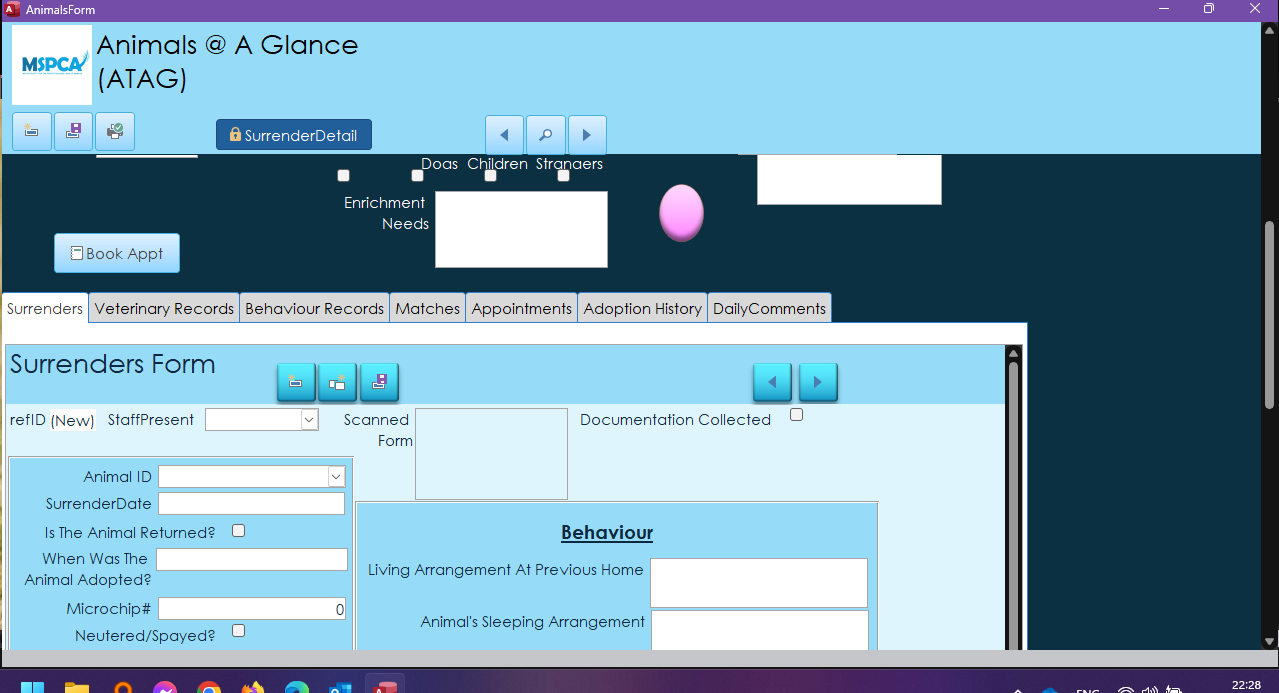Viewport: 1279px width, 693px height.
Task: Go to next record in Surrenders Form
Action: click(x=817, y=382)
